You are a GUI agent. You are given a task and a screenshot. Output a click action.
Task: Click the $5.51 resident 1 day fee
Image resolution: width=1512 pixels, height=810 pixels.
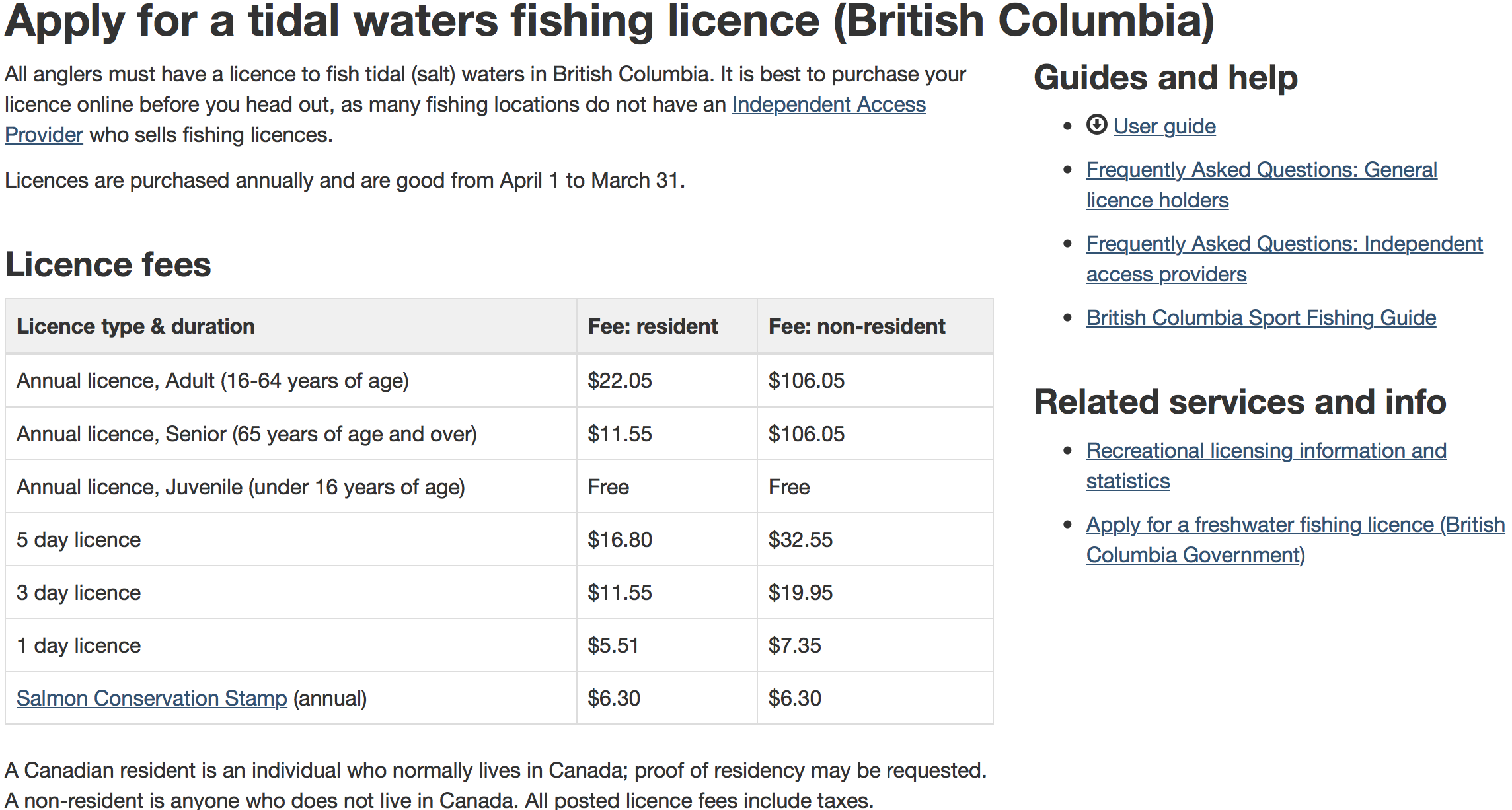tap(613, 645)
